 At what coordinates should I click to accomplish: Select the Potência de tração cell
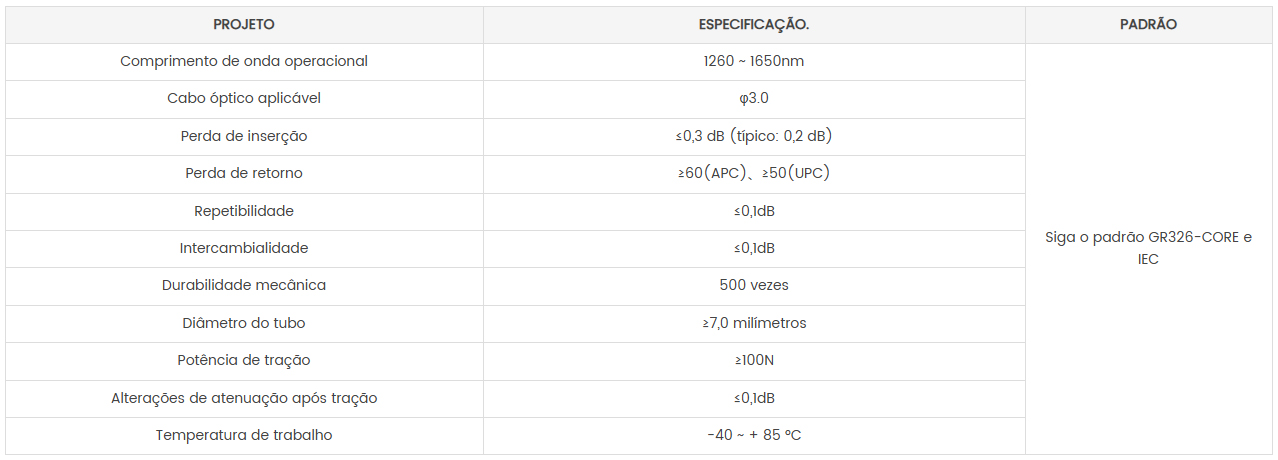coord(244,360)
